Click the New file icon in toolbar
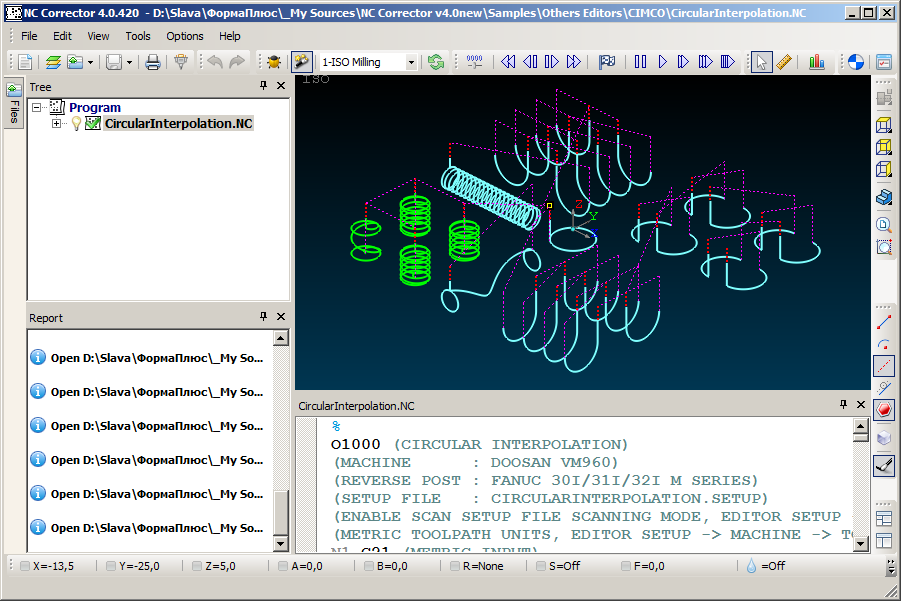The image size is (901, 601). tap(26, 62)
